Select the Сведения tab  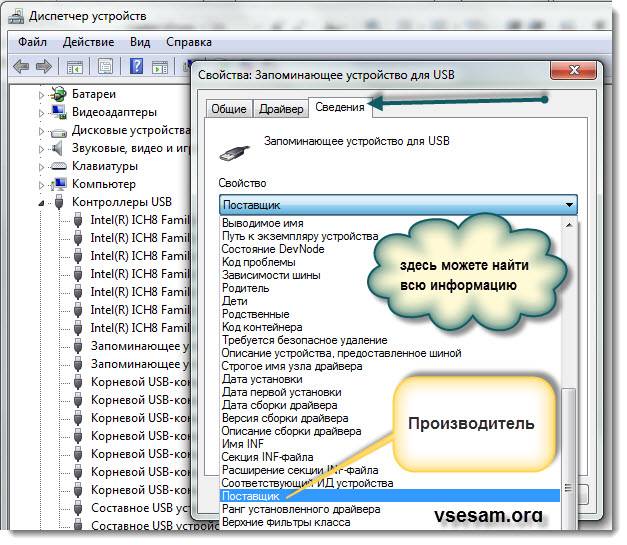click(x=340, y=107)
